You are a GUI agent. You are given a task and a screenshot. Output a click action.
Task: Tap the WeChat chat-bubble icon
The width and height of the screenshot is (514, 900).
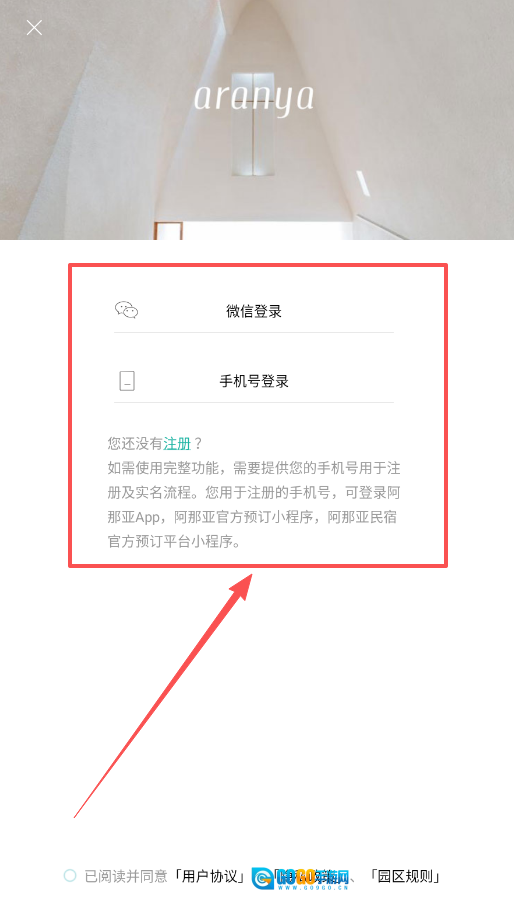[127, 311]
